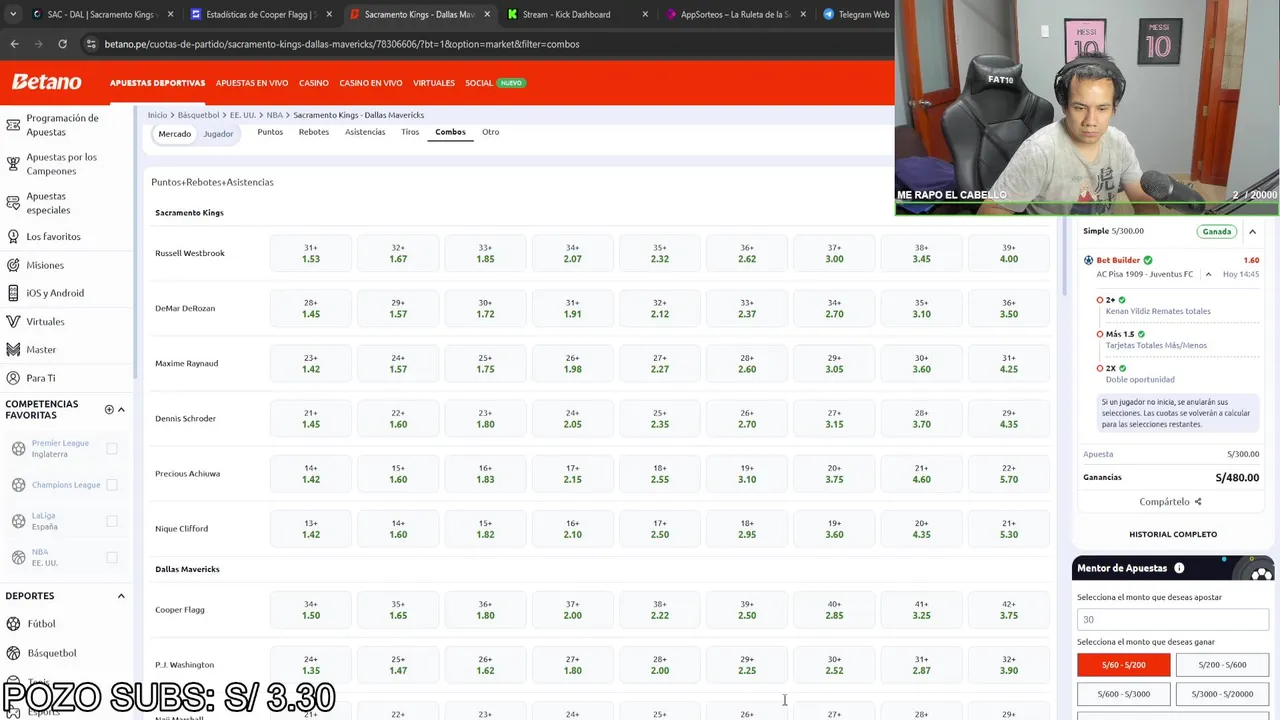
Task: Select Precious Achiuwa 22+ odds 5.70
Action: [x=1009, y=473]
